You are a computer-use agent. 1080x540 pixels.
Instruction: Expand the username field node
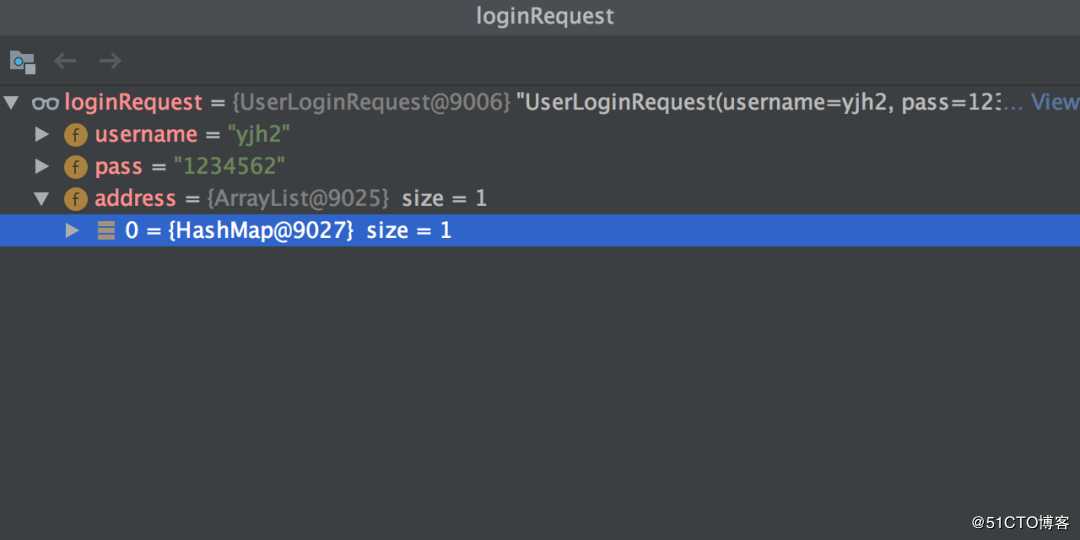coord(42,134)
